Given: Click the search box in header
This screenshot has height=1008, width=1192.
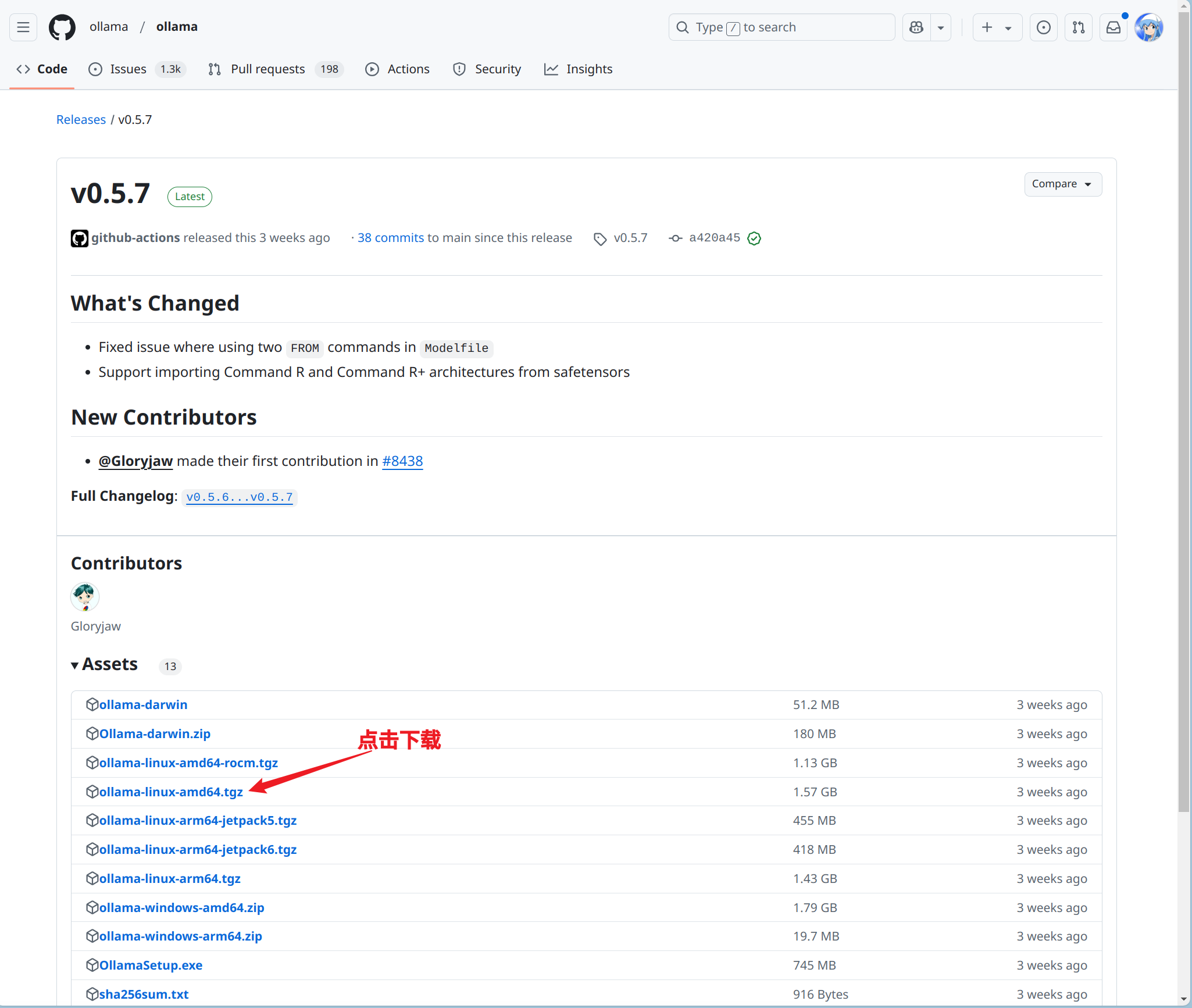Looking at the screenshot, I should click(781, 27).
